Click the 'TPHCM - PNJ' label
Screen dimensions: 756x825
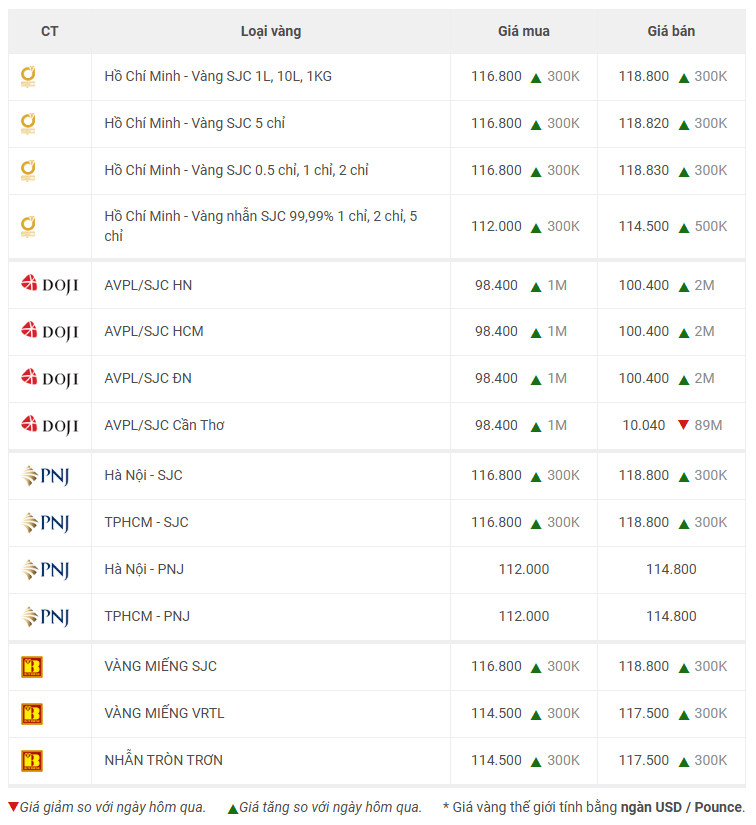tap(147, 616)
